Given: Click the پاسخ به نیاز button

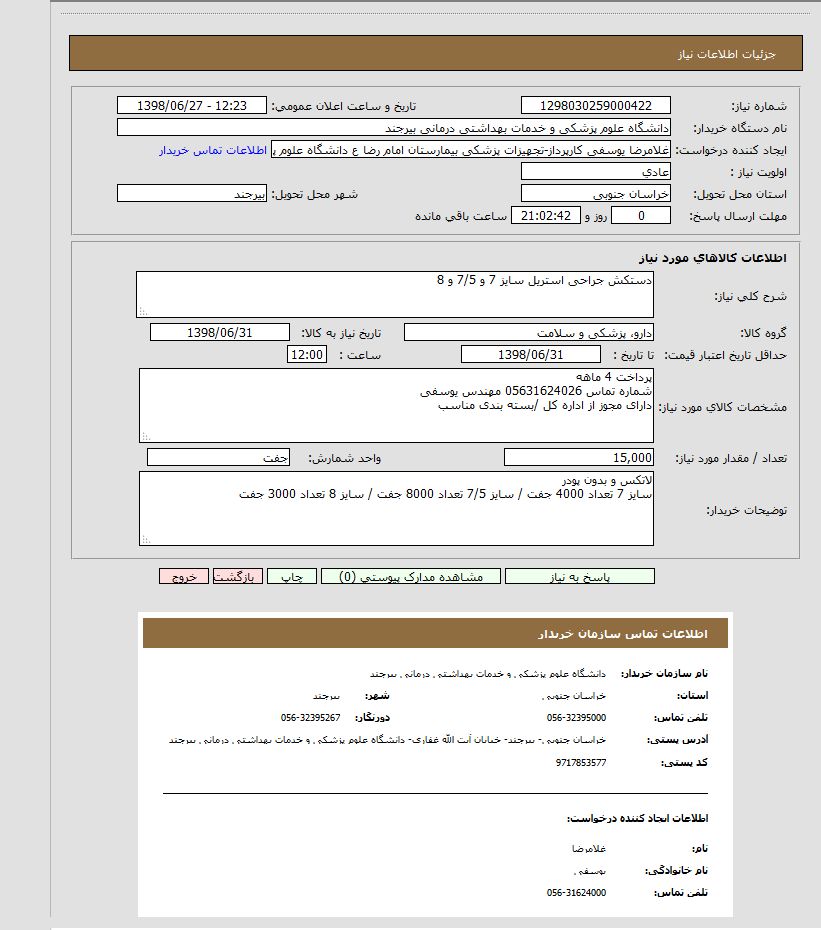Looking at the screenshot, I should point(579,577).
